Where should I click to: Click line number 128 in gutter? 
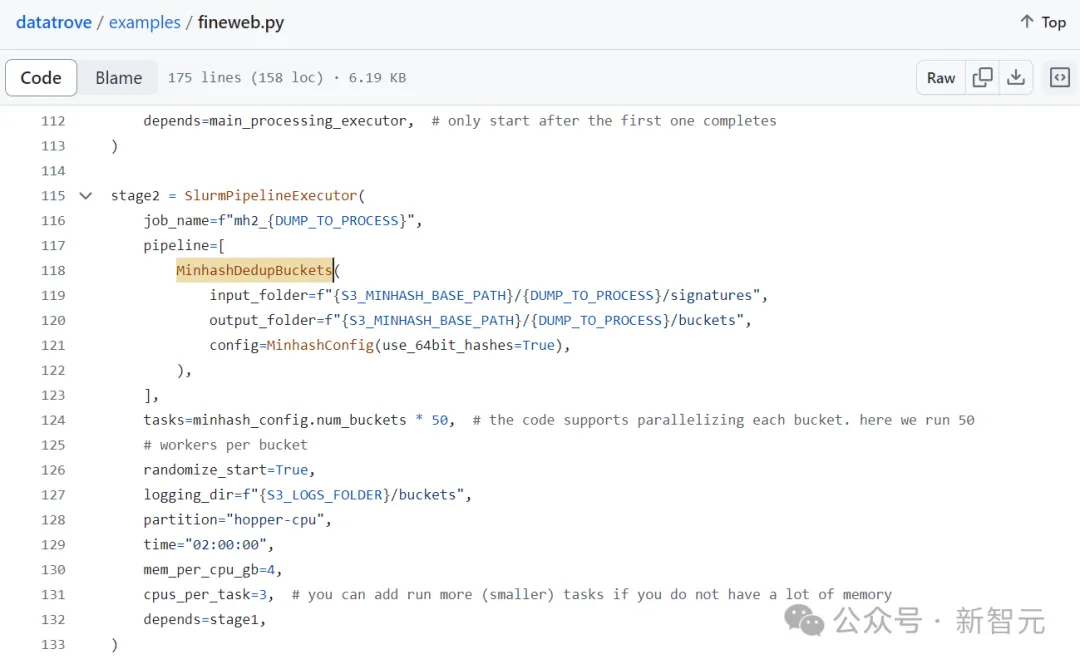point(53,520)
